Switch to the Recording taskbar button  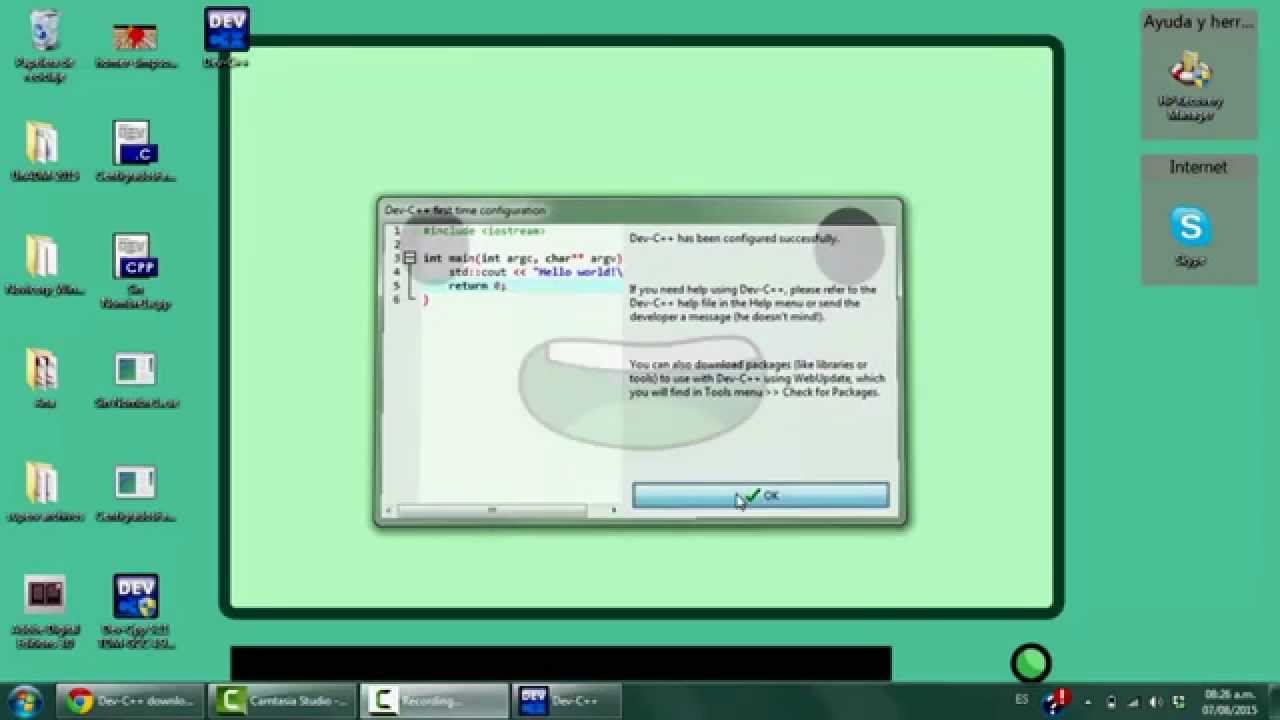(x=434, y=701)
